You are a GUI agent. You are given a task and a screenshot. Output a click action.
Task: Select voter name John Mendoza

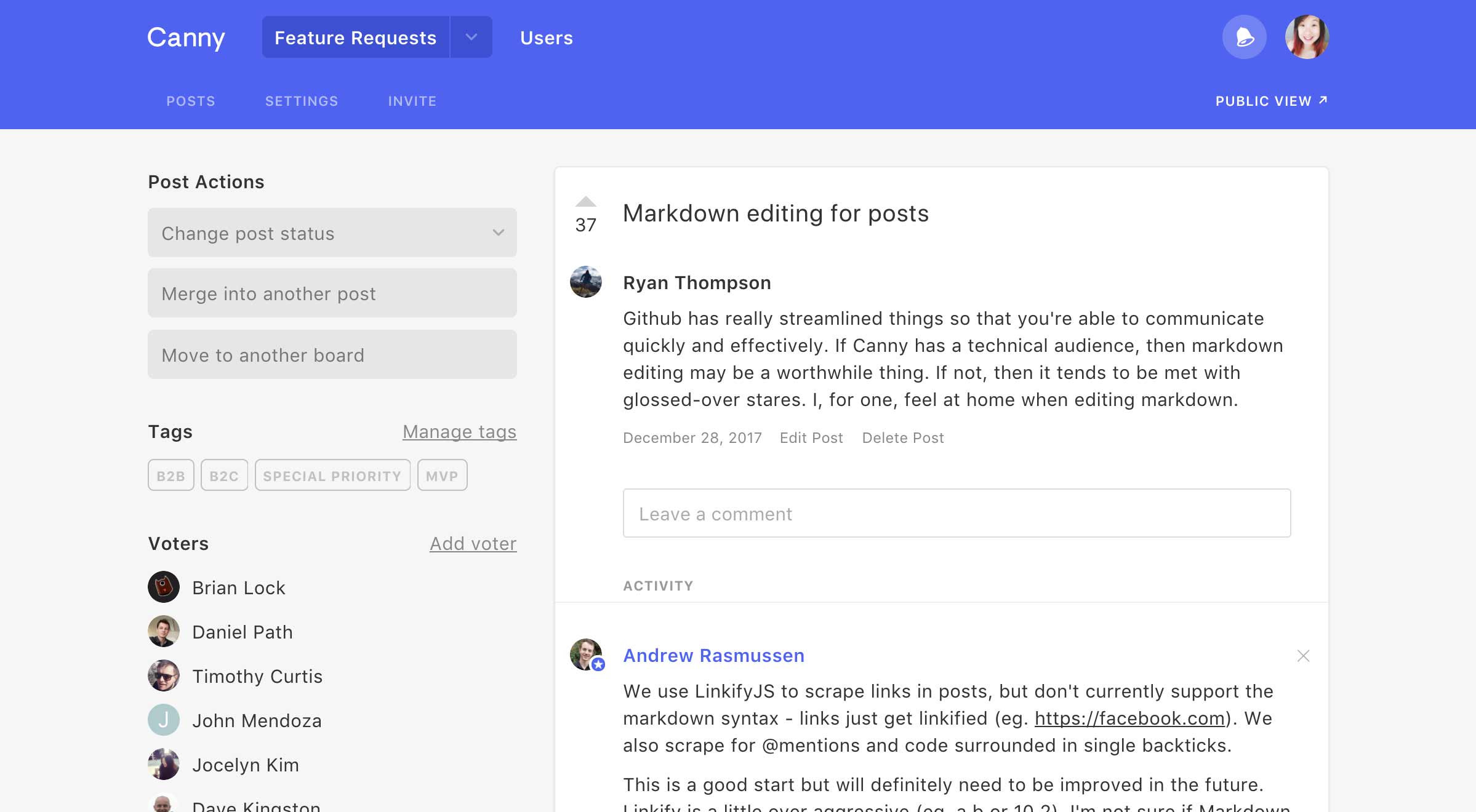coord(257,721)
